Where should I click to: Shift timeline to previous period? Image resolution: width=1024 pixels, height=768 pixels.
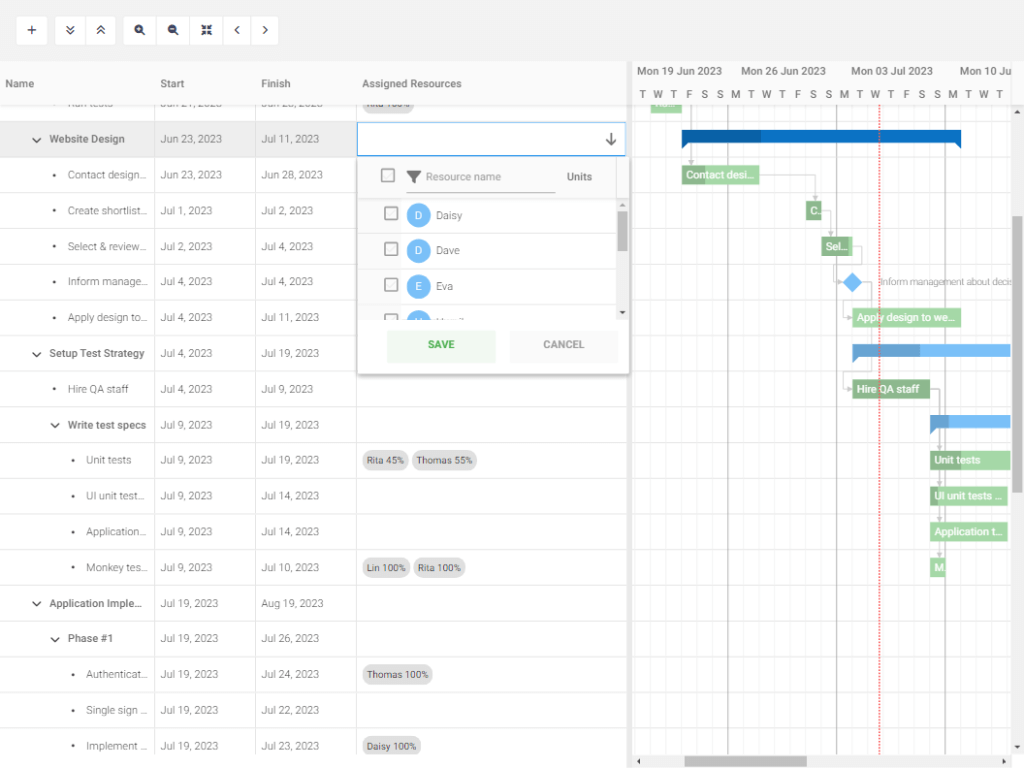[x=237, y=30]
